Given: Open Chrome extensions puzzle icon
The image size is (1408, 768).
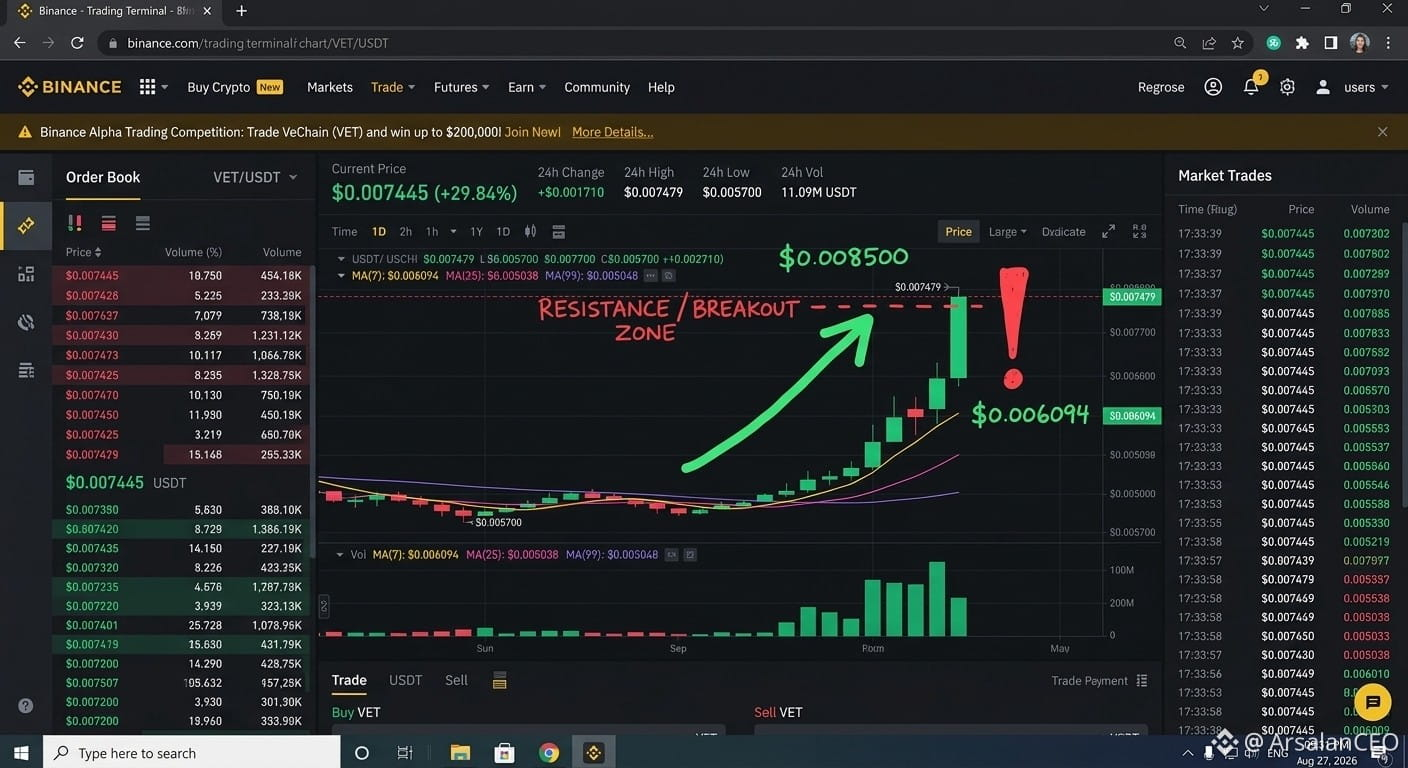Looking at the screenshot, I should pyautogui.click(x=1302, y=43).
